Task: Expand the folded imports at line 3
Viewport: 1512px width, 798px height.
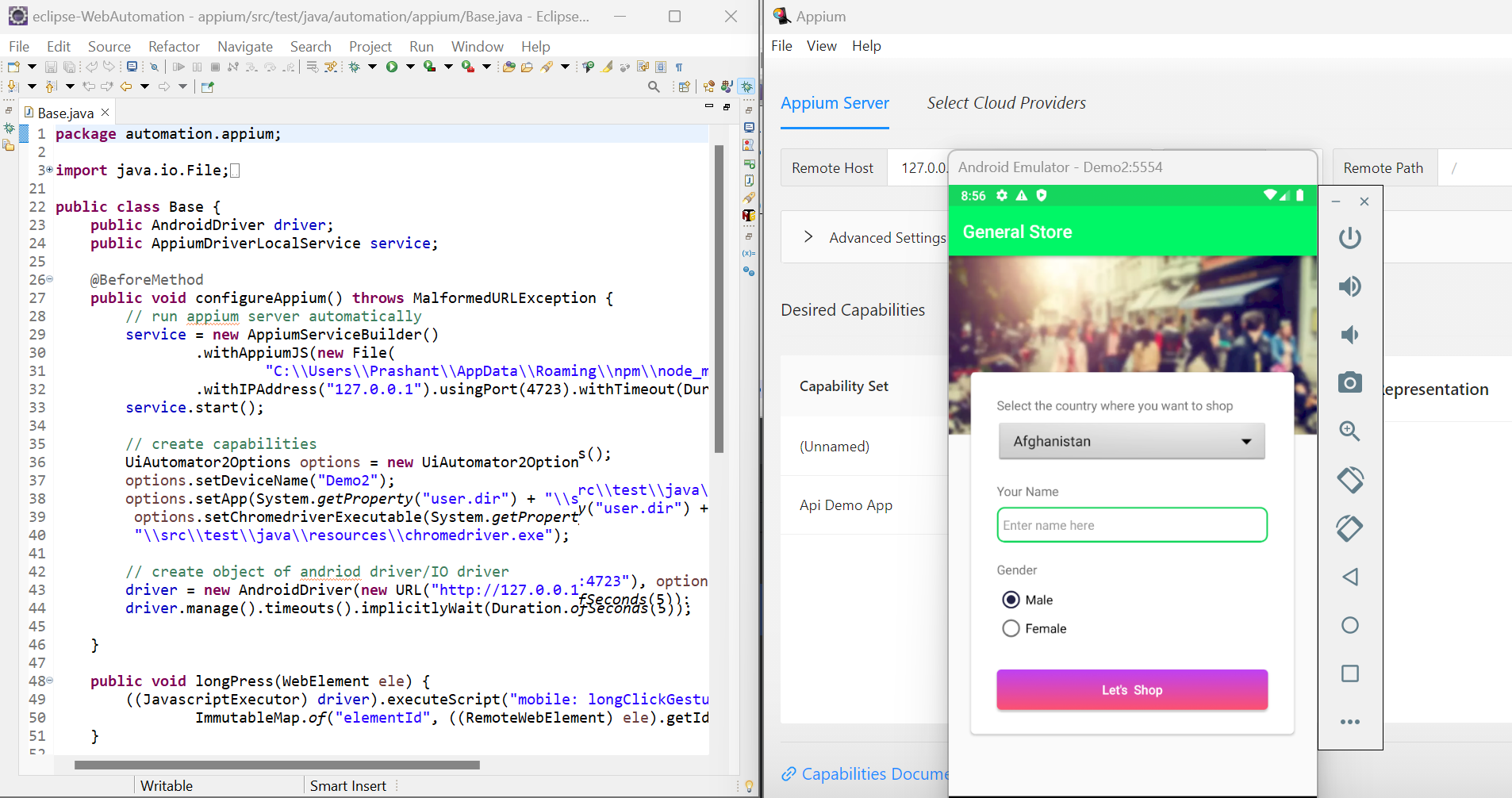Action: [x=49, y=169]
